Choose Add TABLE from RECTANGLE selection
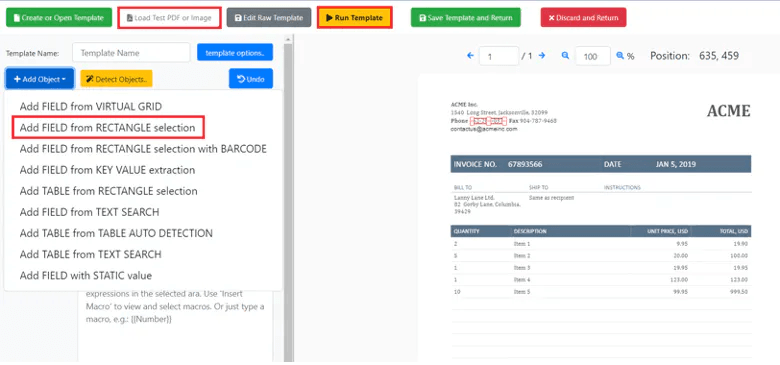This screenshot has width=780, height=365. 108,191
